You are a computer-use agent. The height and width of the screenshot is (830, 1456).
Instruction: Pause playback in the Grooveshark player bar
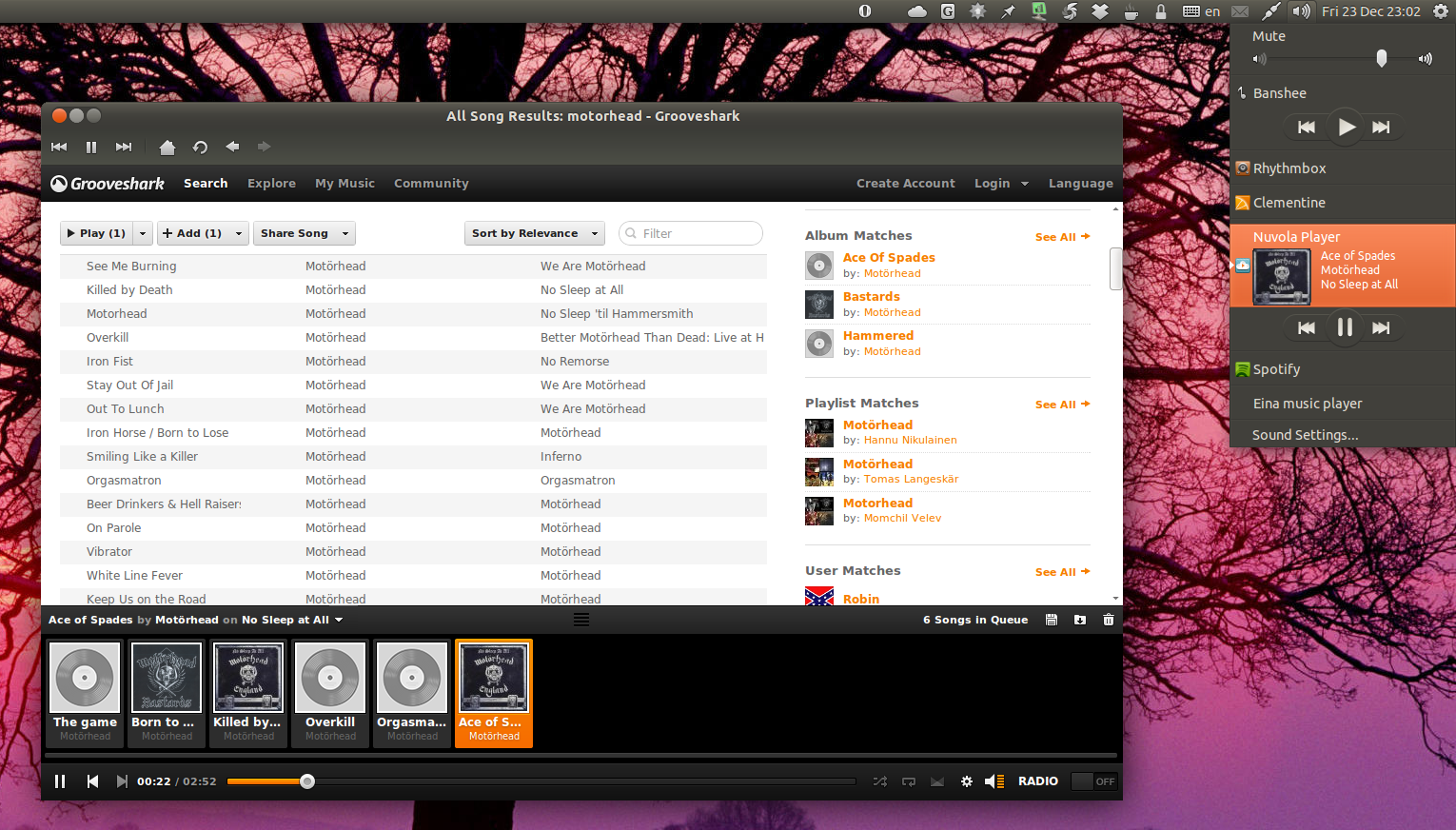pyautogui.click(x=60, y=781)
